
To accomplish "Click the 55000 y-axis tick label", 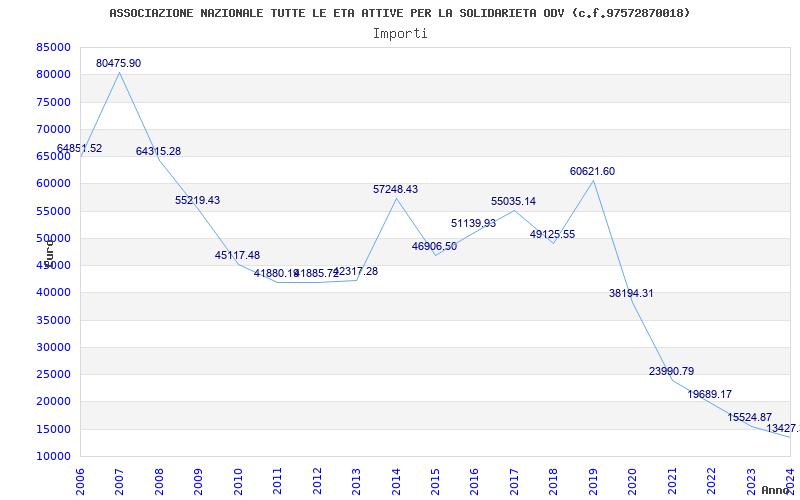I will tap(53, 211).
